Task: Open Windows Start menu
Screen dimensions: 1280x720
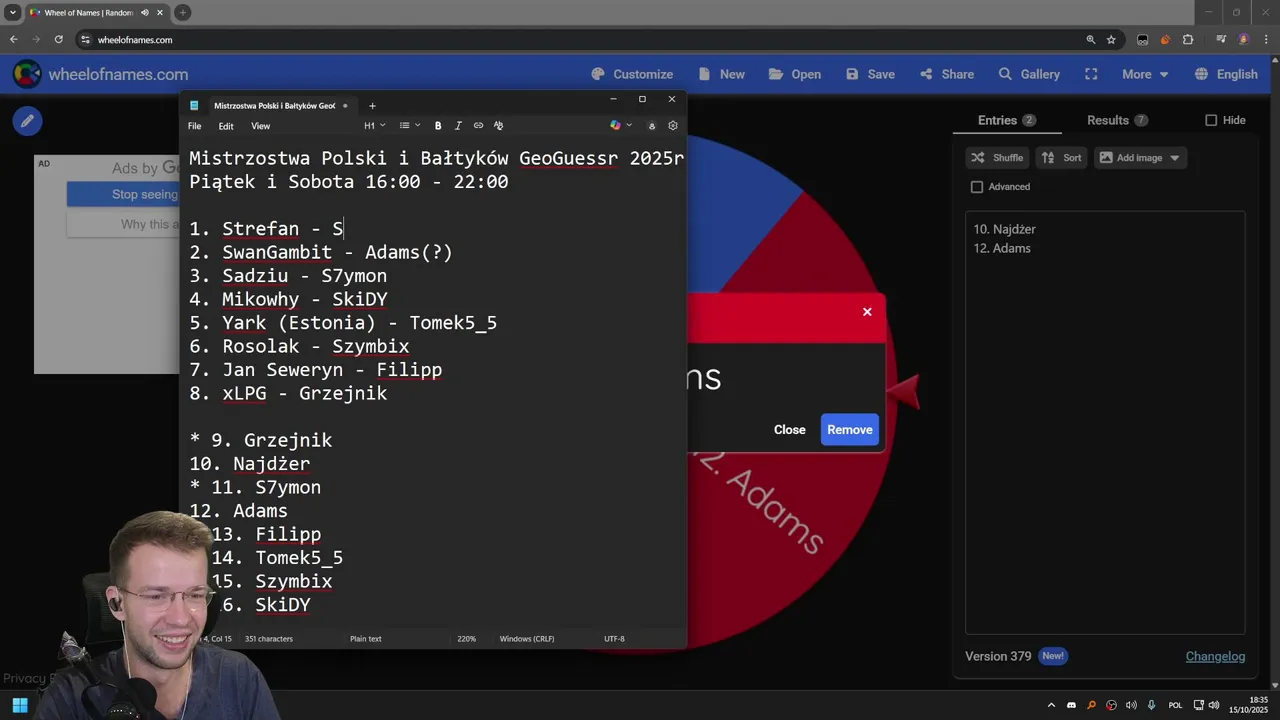Action: pyautogui.click(x=19, y=705)
